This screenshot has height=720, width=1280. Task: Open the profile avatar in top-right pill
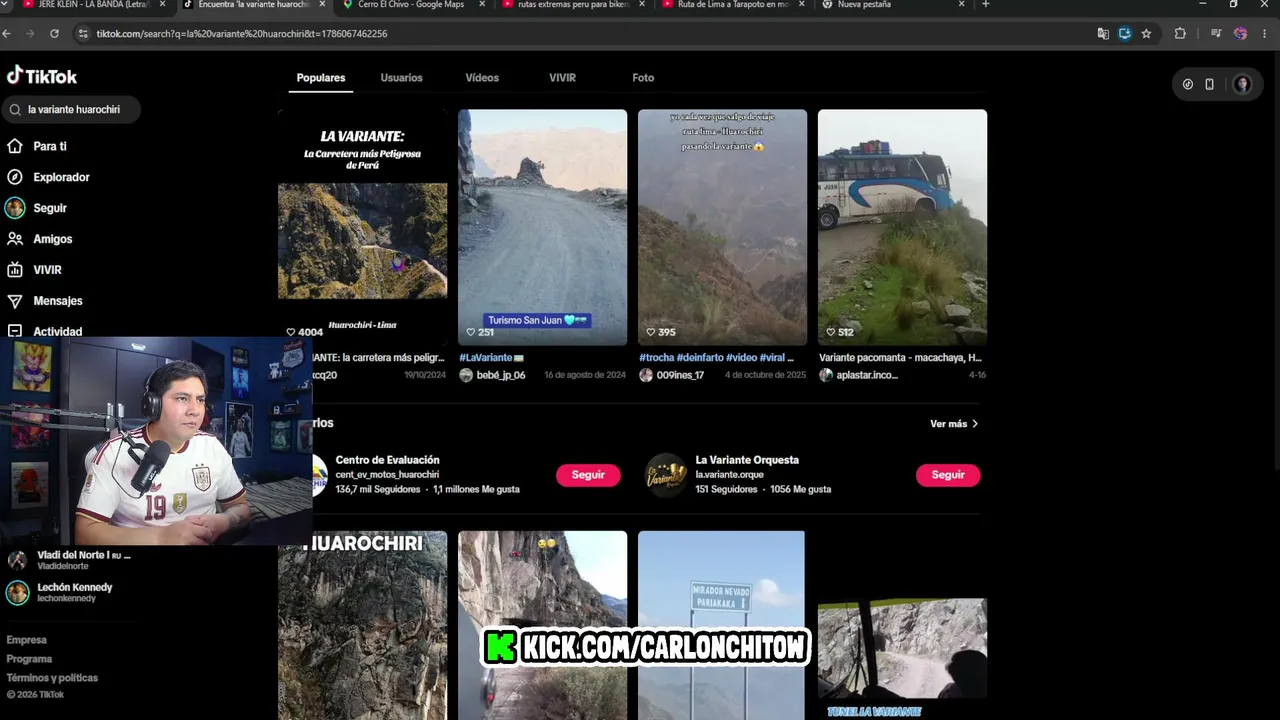pyautogui.click(x=1242, y=85)
